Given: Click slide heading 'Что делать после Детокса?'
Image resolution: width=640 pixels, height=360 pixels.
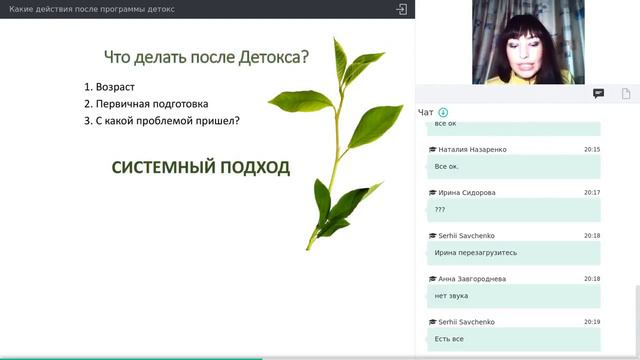Looking at the screenshot, I should tap(206, 57).
